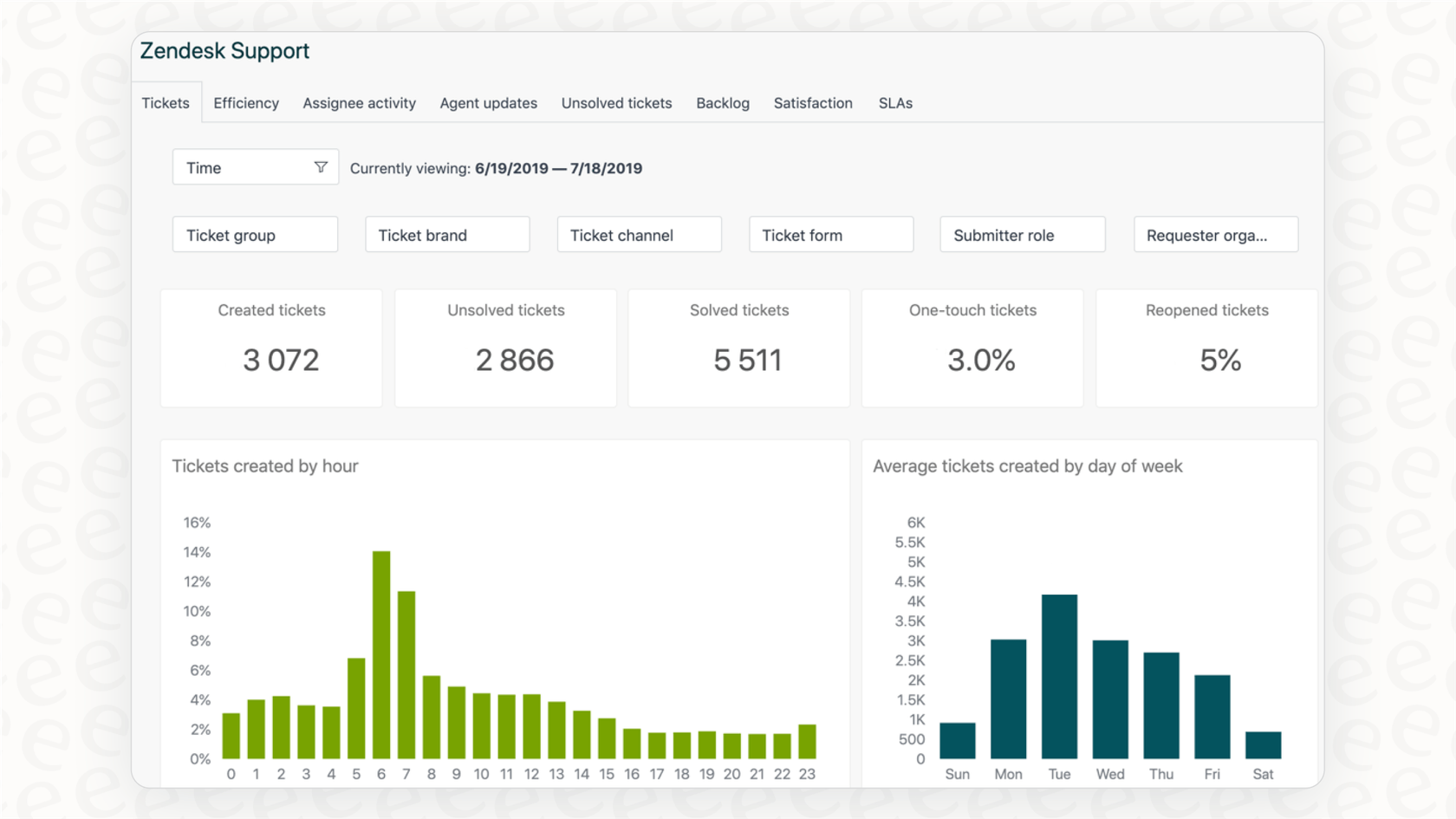This screenshot has width=1456, height=819.
Task: Open the Ticket group filter
Action: click(x=254, y=234)
